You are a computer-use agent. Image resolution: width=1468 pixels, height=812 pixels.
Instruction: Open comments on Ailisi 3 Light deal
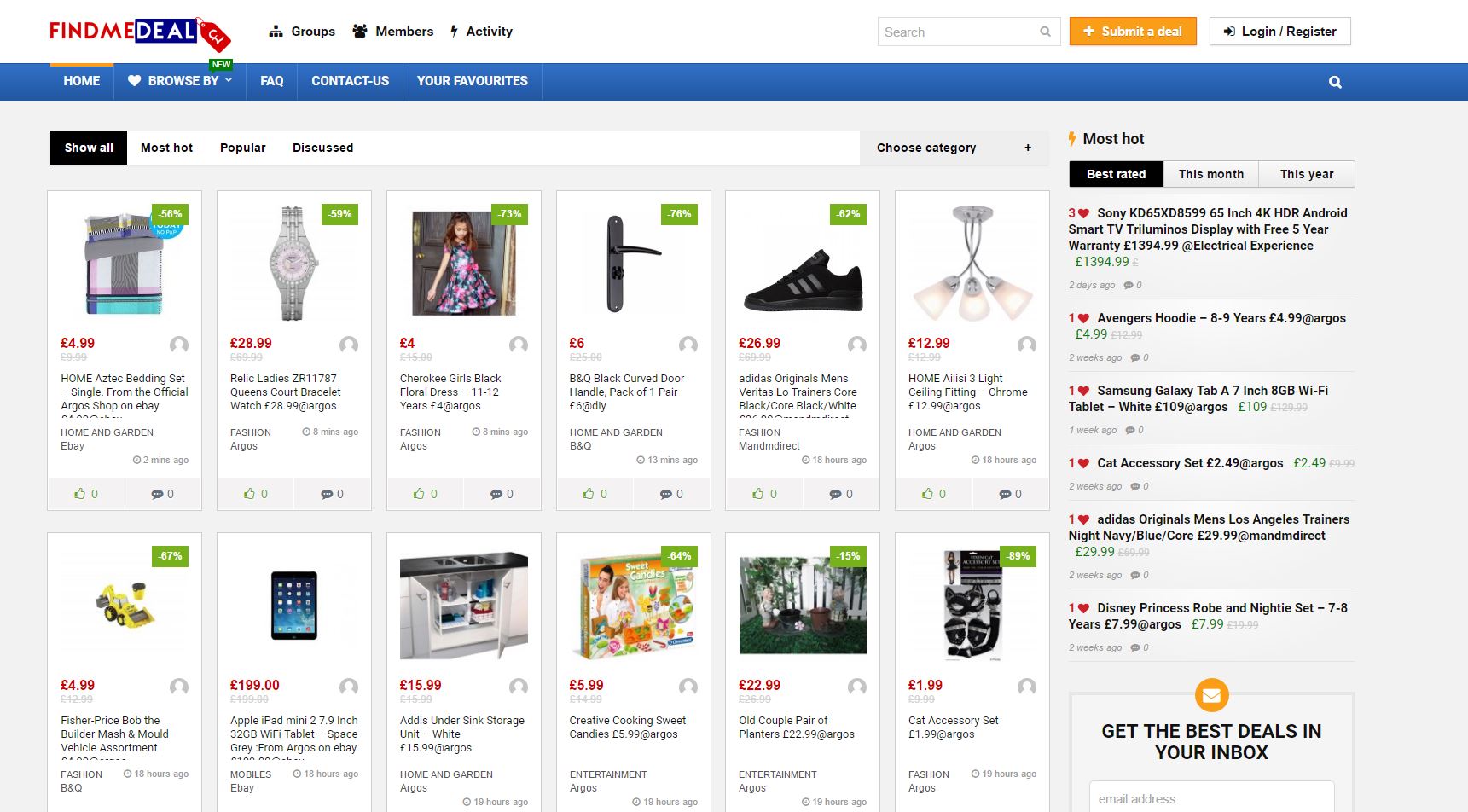click(x=1010, y=494)
